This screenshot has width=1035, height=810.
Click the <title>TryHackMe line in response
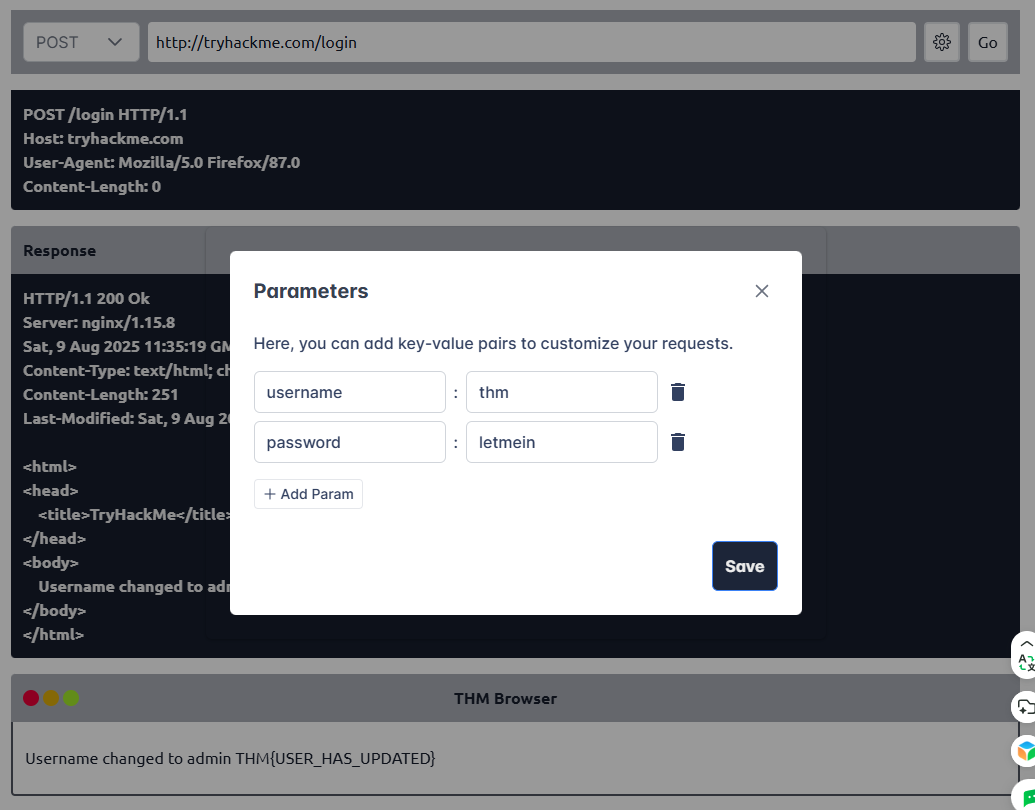pyautogui.click(x=134, y=515)
